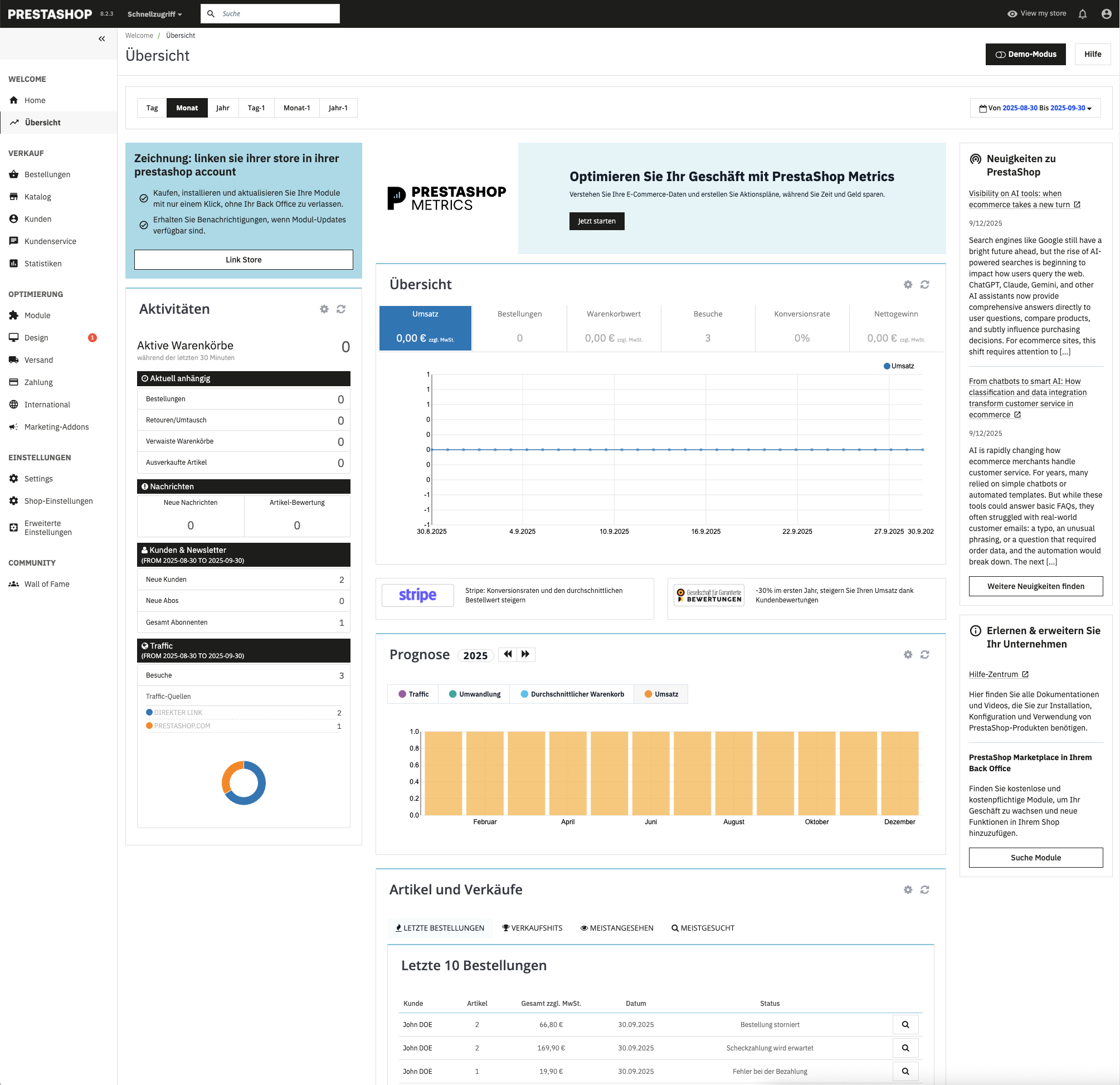Refresh the Artikel und Verkäufe panel
Screen dimensions: 1120x1085
coord(924,889)
